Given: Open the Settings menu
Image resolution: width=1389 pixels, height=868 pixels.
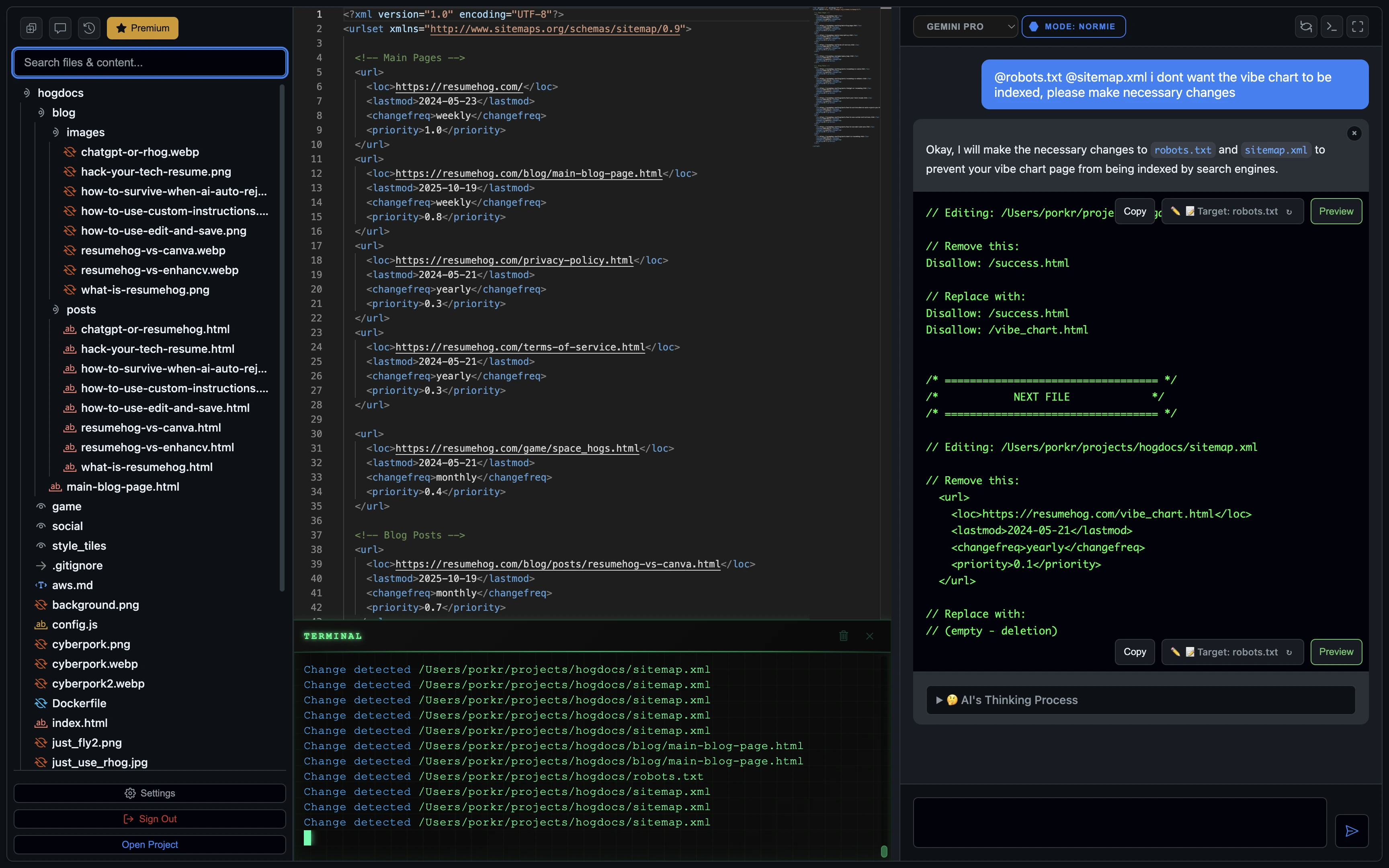Looking at the screenshot, I should [150, 793].
